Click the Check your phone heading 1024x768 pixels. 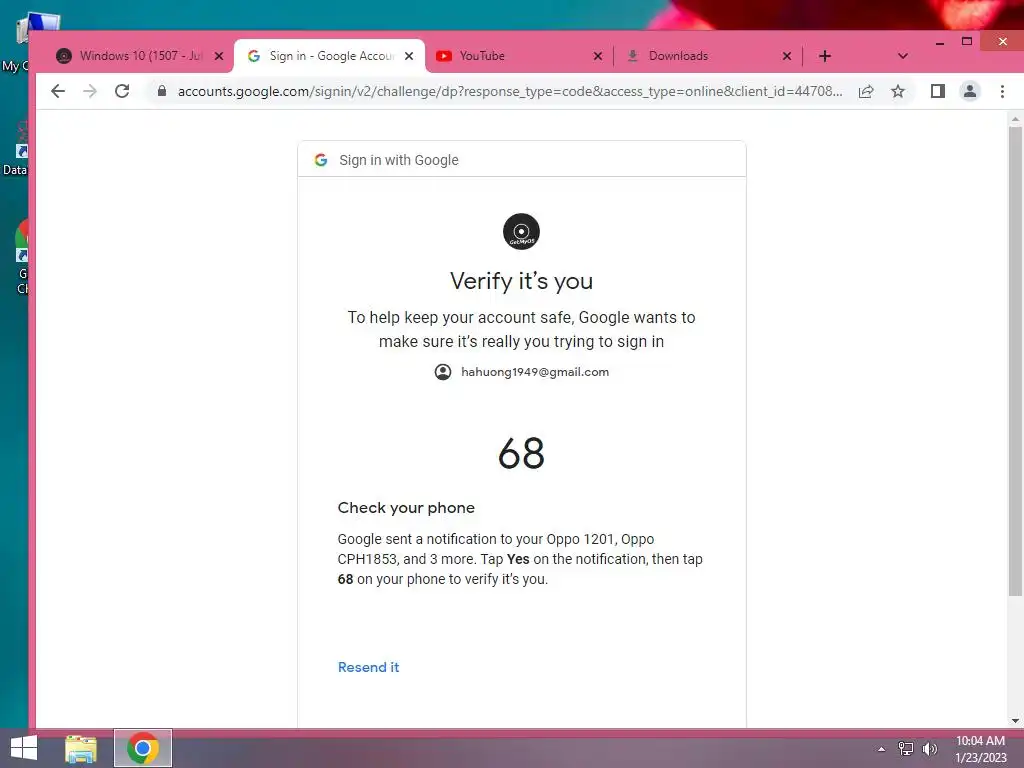tap(406, 508)
